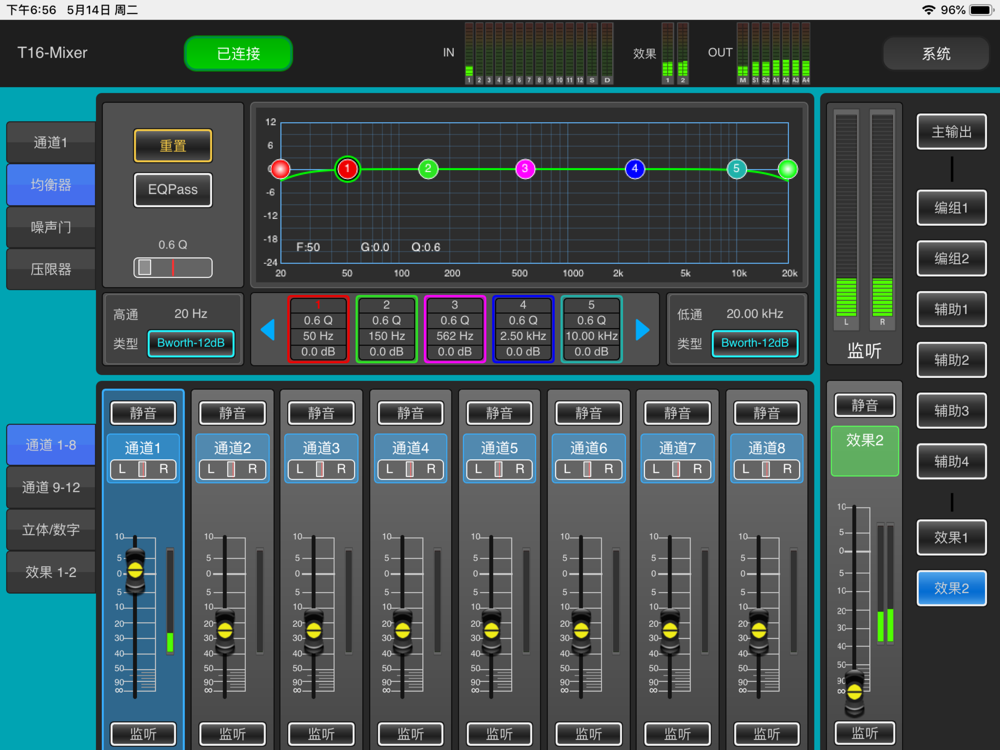
Task: Open low-pass 类型 Bworth-12dB selector
Action: click(x=754, y=343)
